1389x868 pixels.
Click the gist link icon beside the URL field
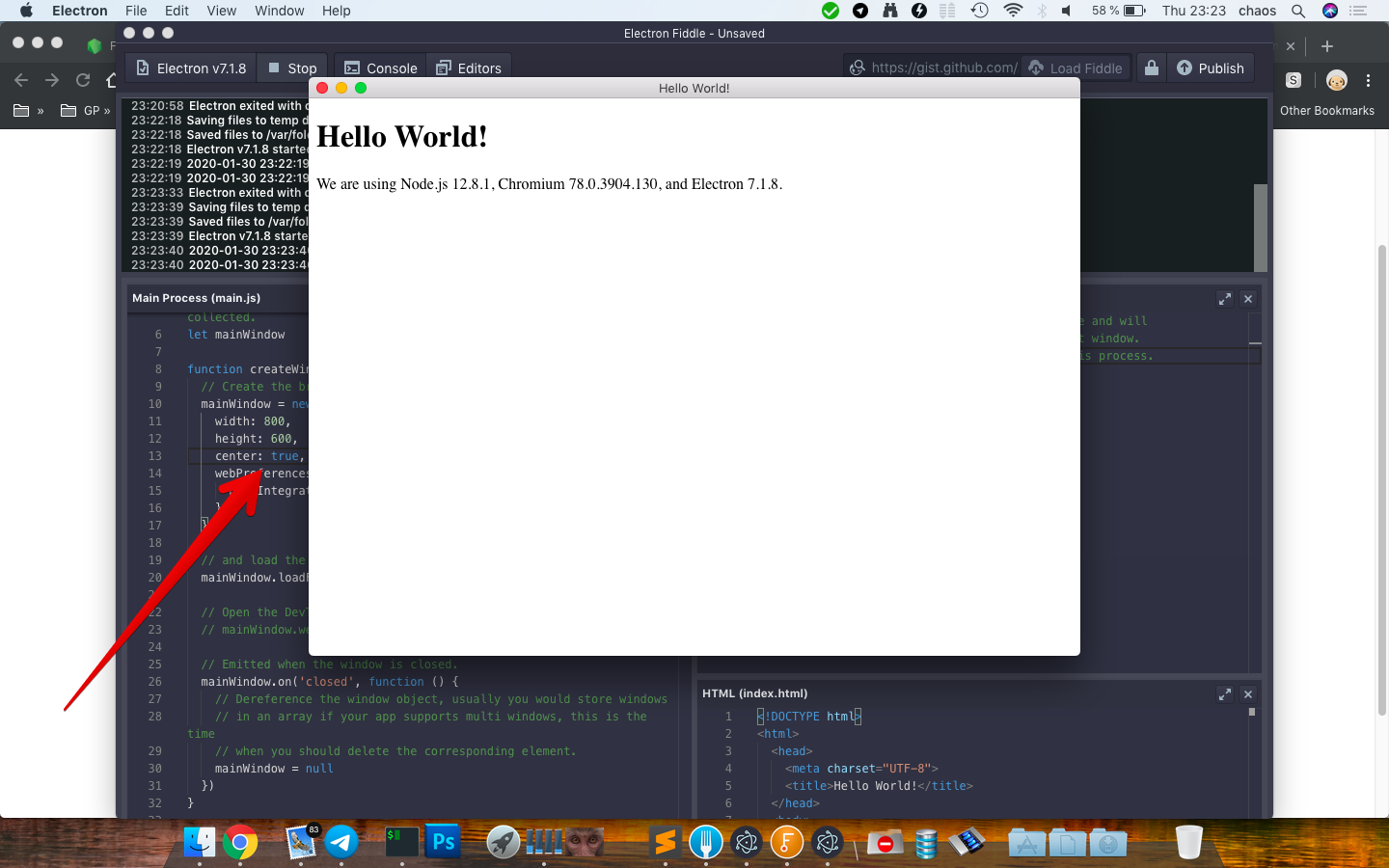tap(858, 68)
